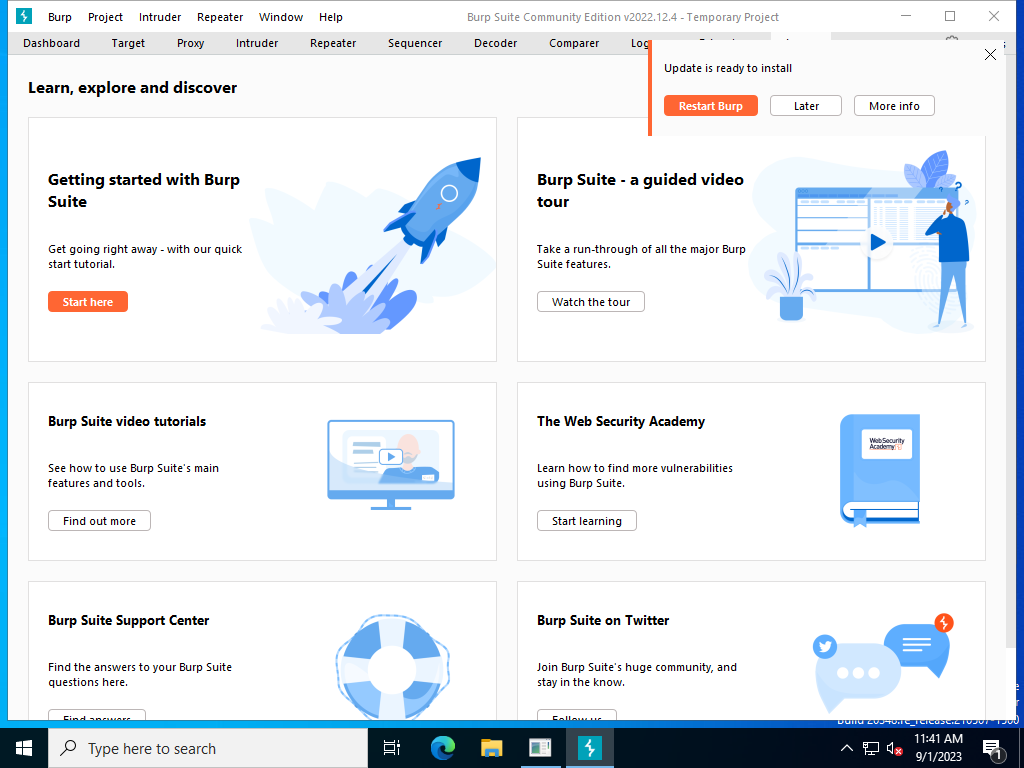Click the taskbar search box
The width and height of the screenshot is (1024, 768).
pos(208,748)
